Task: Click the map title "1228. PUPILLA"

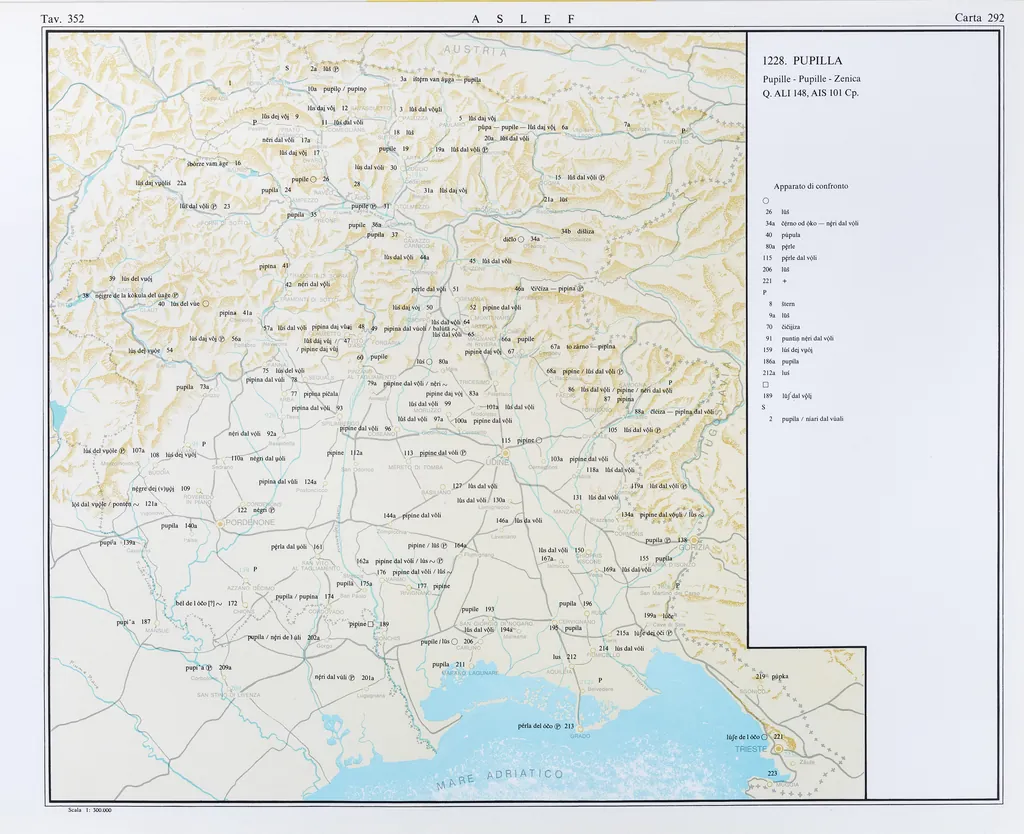Action: coord(802,60)
